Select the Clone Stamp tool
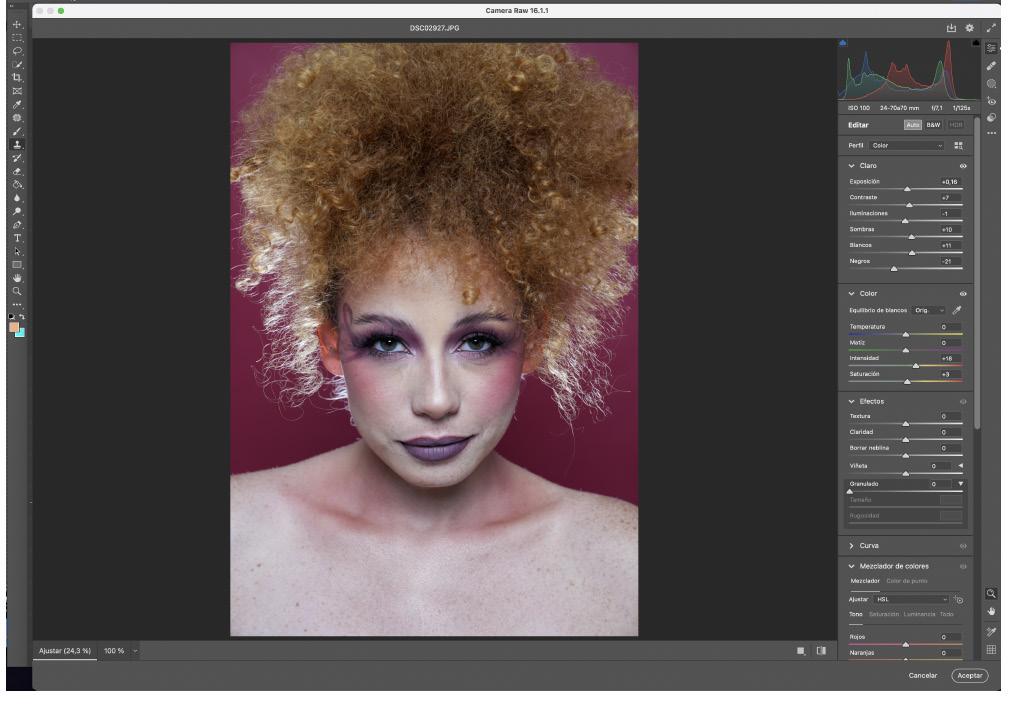The height and width of the screenshot is (710, 1026). point(17,145)
